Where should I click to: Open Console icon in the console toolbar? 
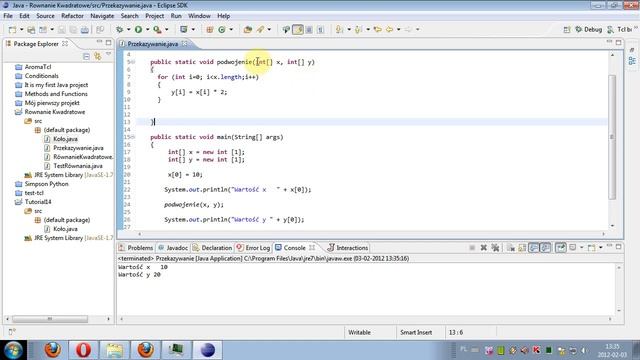(x=592, y=247)
